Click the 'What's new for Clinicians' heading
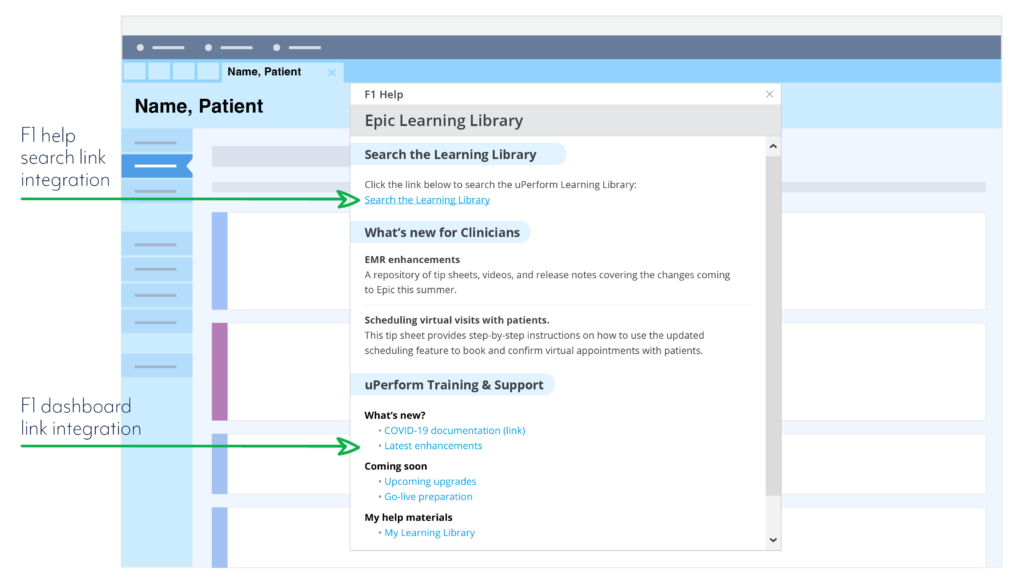The width and height of the screenshot is (1024, 582). coord(442,233)
